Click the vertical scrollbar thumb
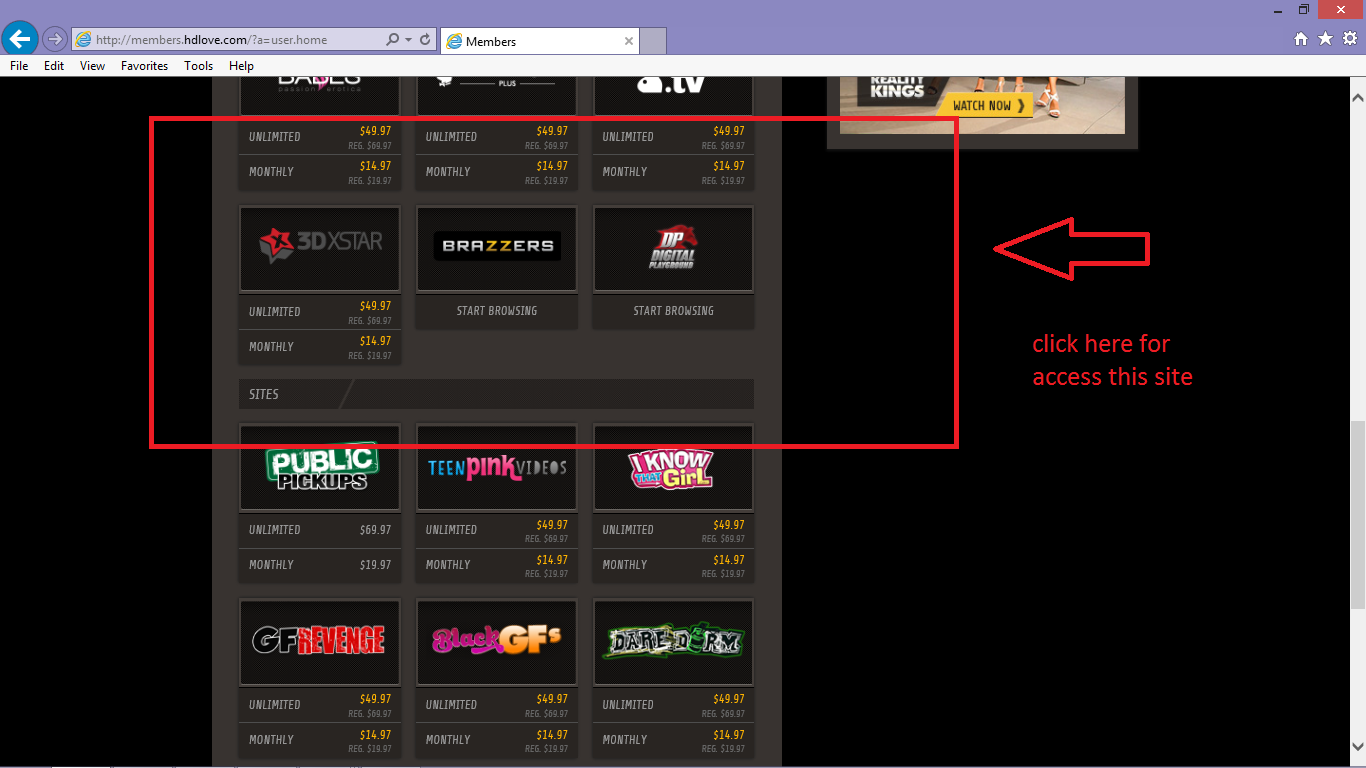1366x768 pixels. (1357, 515)
